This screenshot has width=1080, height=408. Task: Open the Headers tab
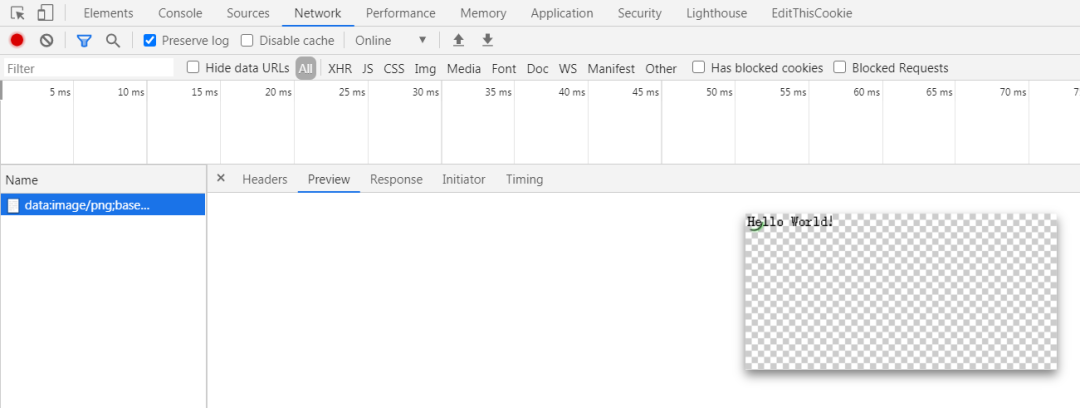pos(264,179)
